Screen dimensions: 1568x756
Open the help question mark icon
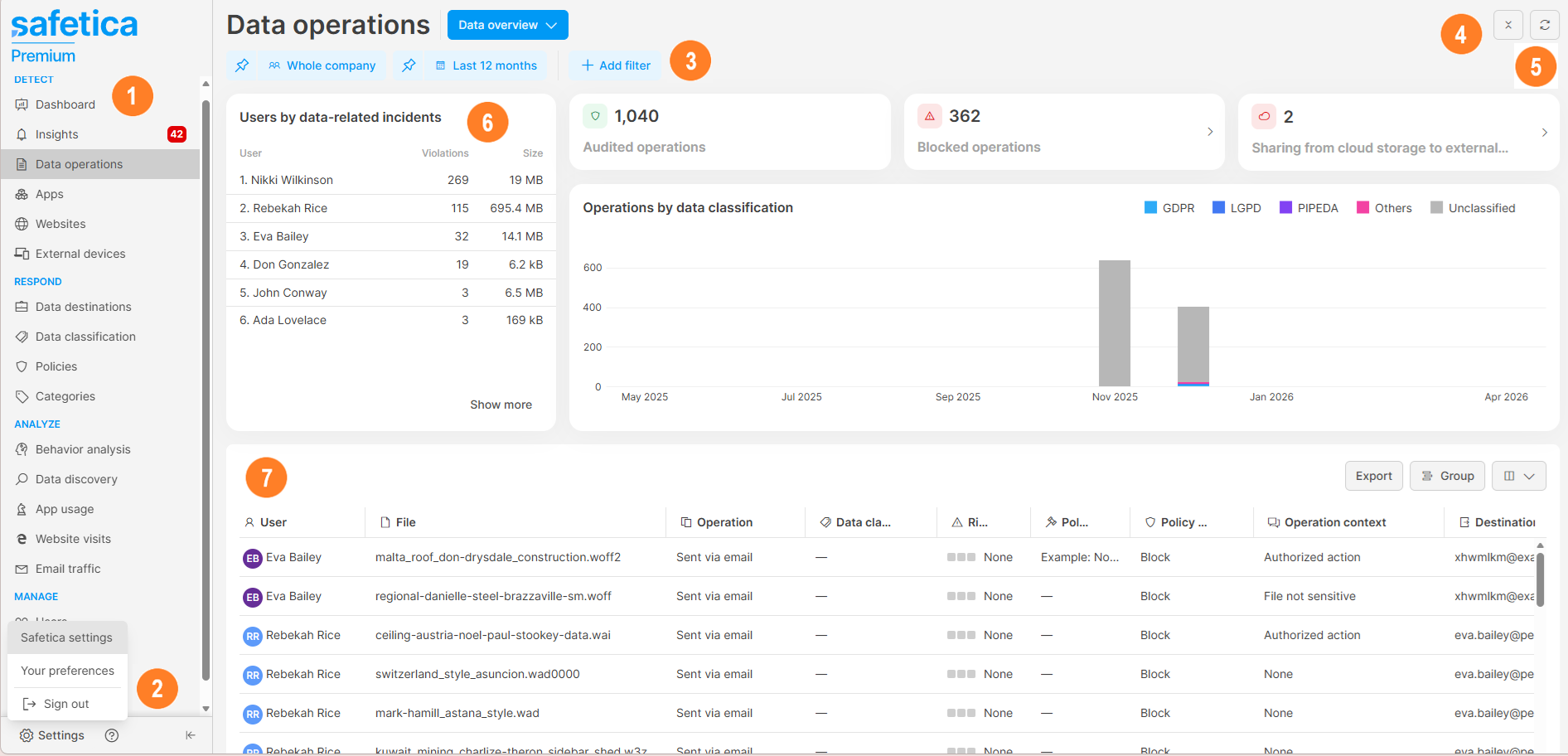(112, 735)
